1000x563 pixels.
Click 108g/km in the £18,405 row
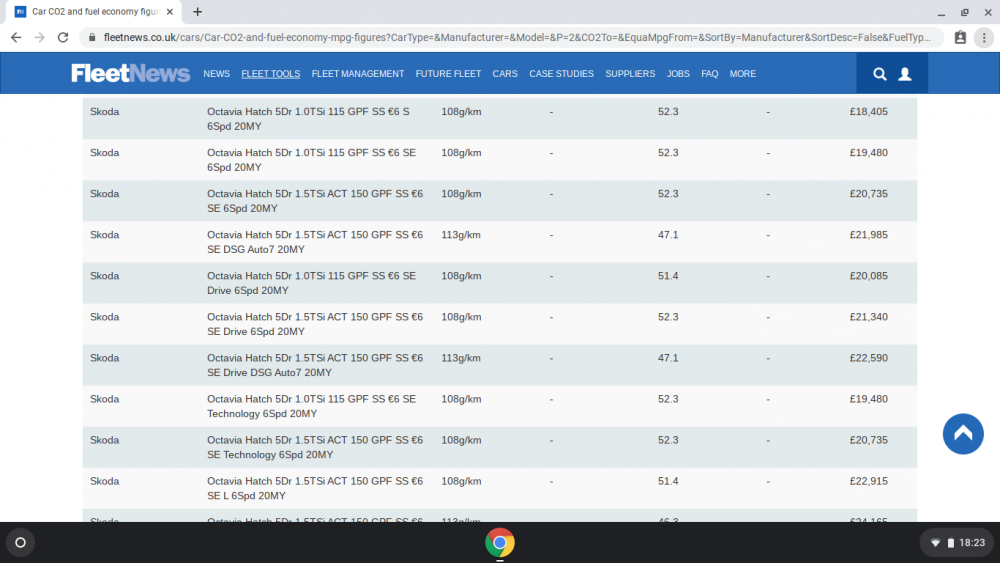tap(461, 112)
